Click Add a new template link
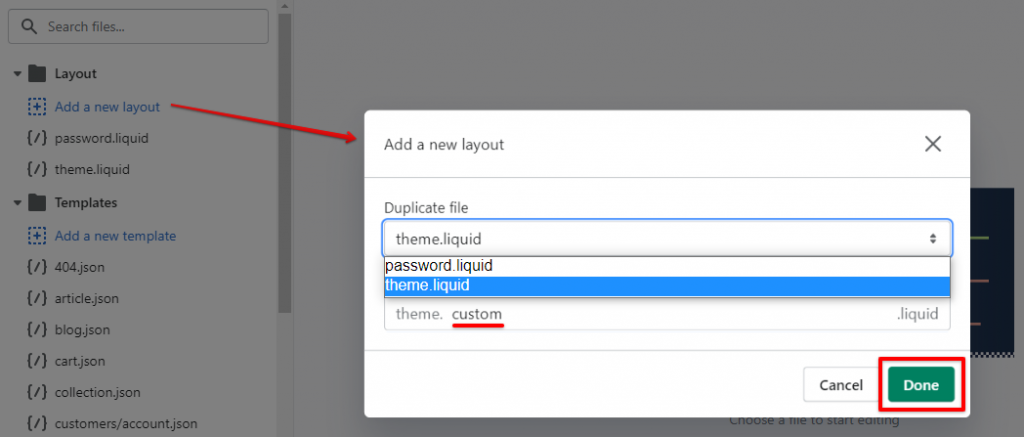 (115, 236)
